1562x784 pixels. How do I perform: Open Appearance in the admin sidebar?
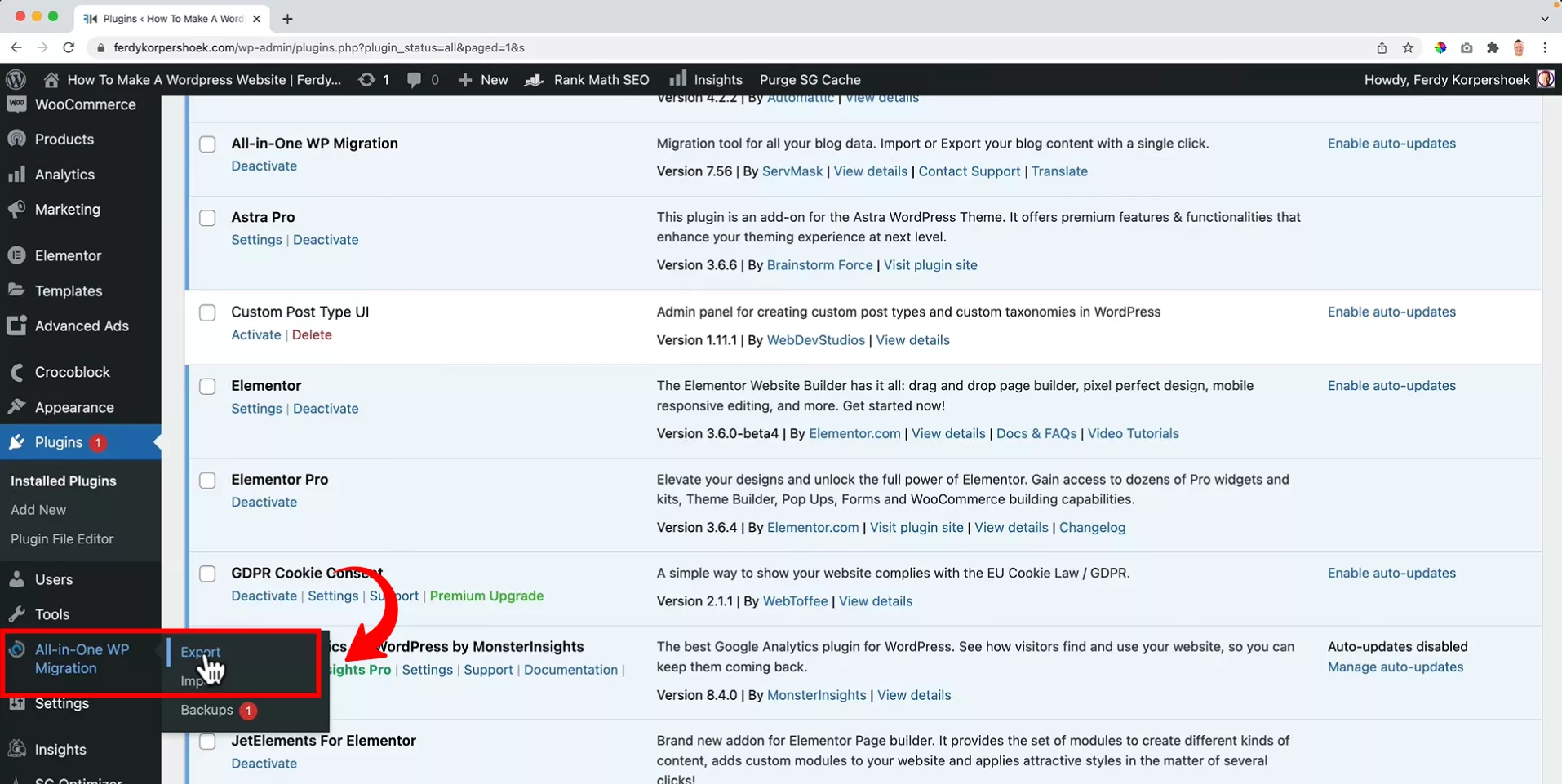click(73, 406)
